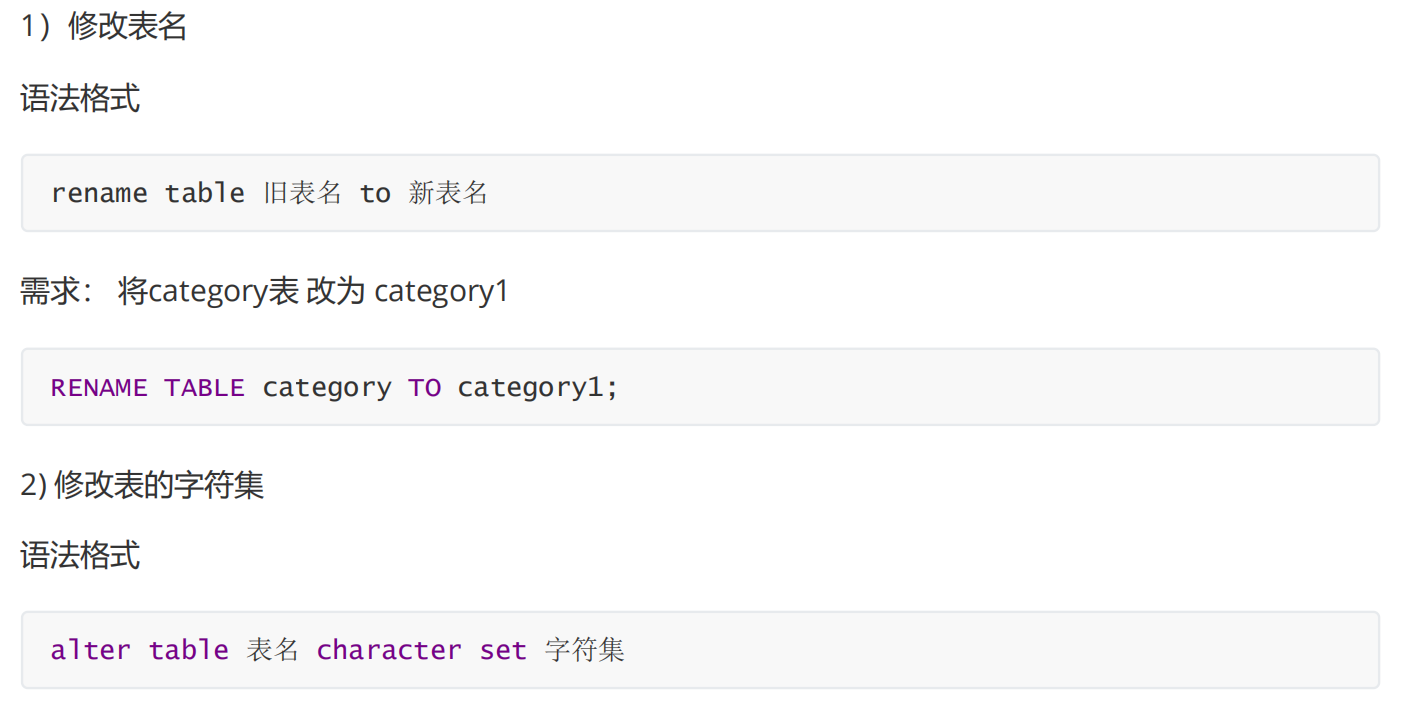The width and height of the screenshot is (1419, 708).
Task: Click the uppercase "TO" keyword in the SQL statement
Action: tap(424, 388)
